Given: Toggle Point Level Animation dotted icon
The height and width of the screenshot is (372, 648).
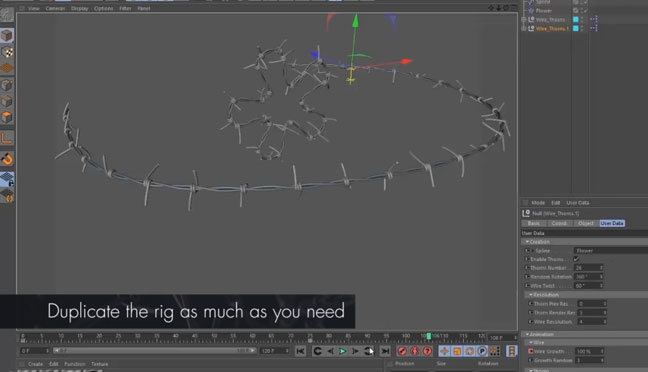Looking at the screenshot, I should (x=495, y=351).
